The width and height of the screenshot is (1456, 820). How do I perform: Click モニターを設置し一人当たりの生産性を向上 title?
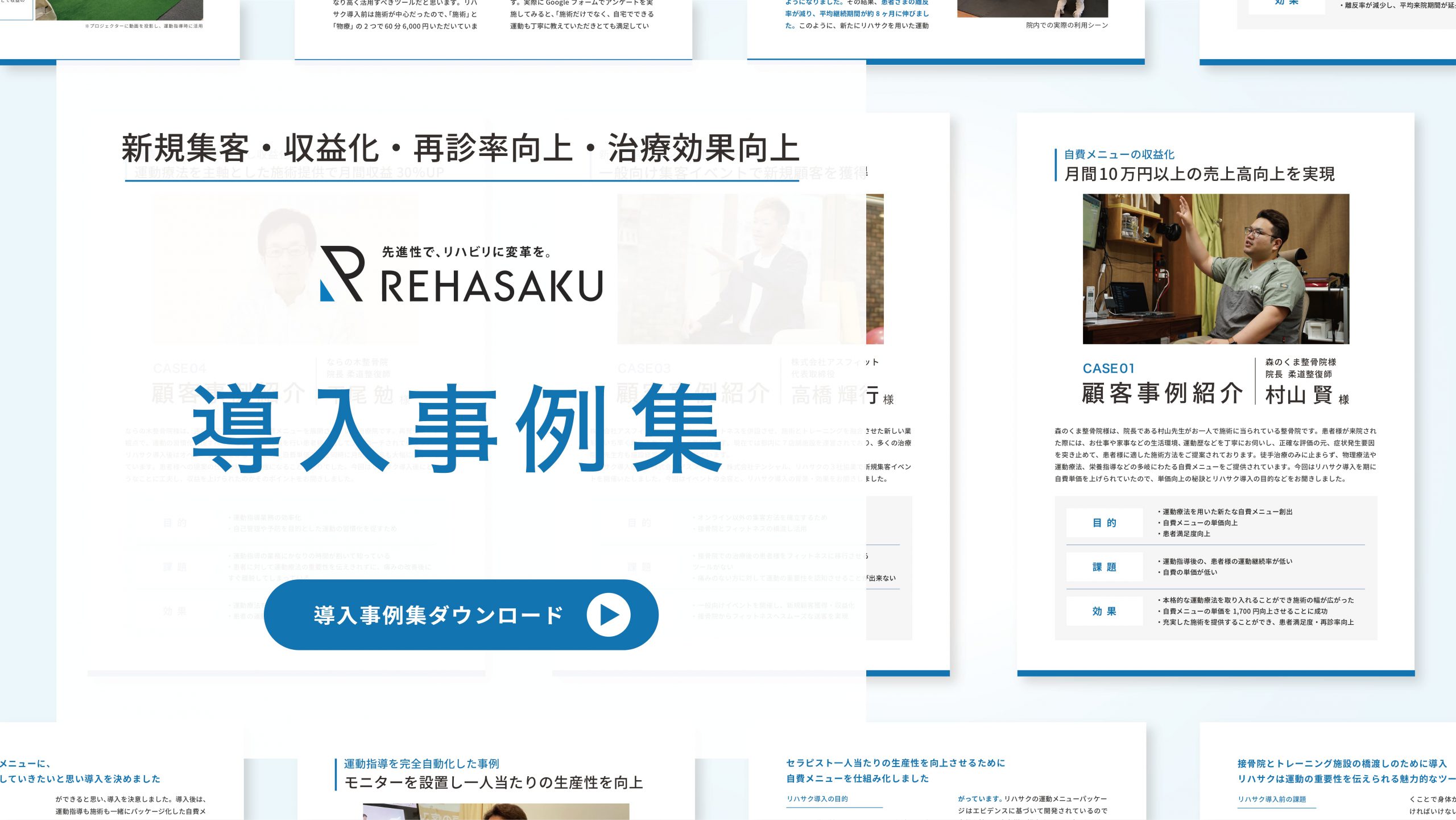(x=494, y=783)
